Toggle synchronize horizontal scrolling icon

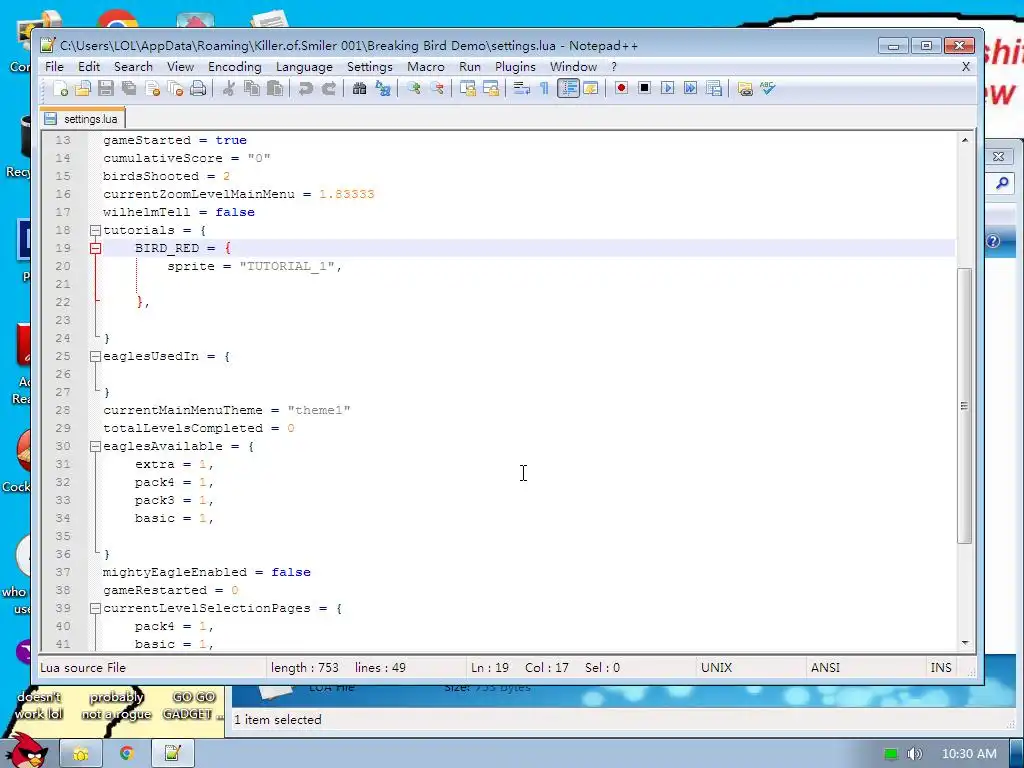coord(490,88)
